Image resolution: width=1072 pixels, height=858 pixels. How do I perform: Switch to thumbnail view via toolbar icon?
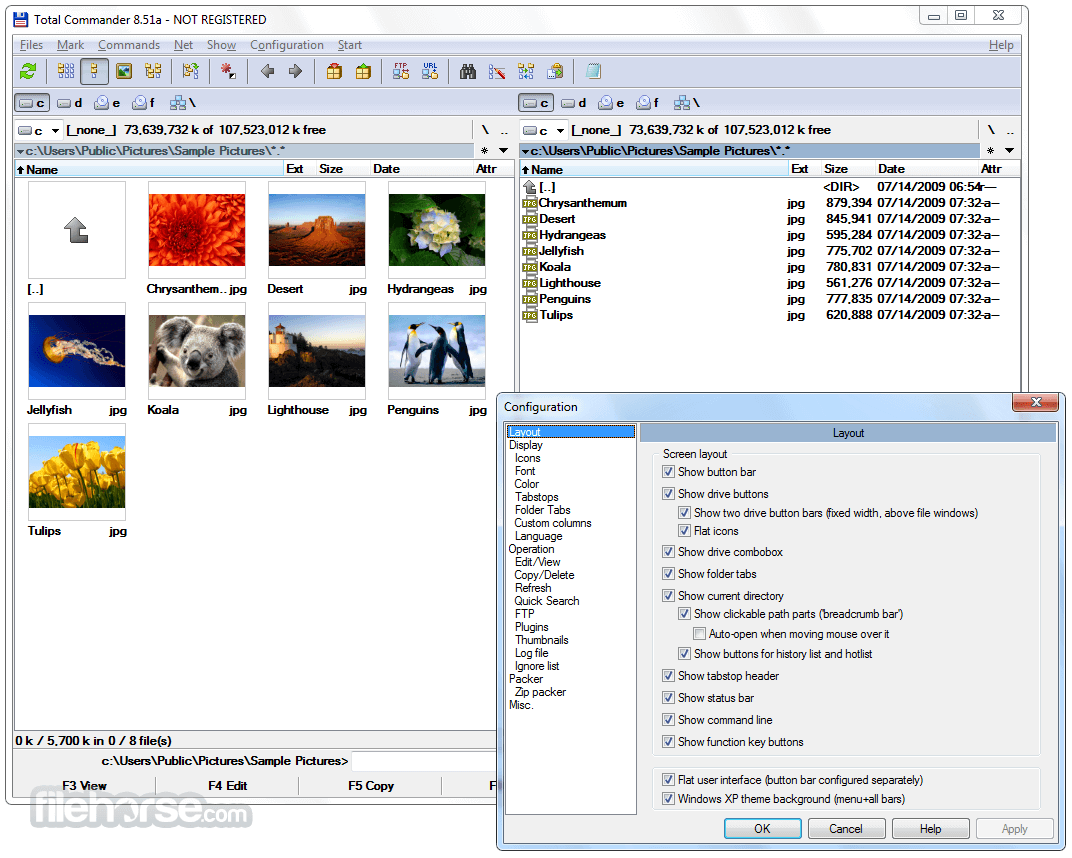click(x=124, y=71)
